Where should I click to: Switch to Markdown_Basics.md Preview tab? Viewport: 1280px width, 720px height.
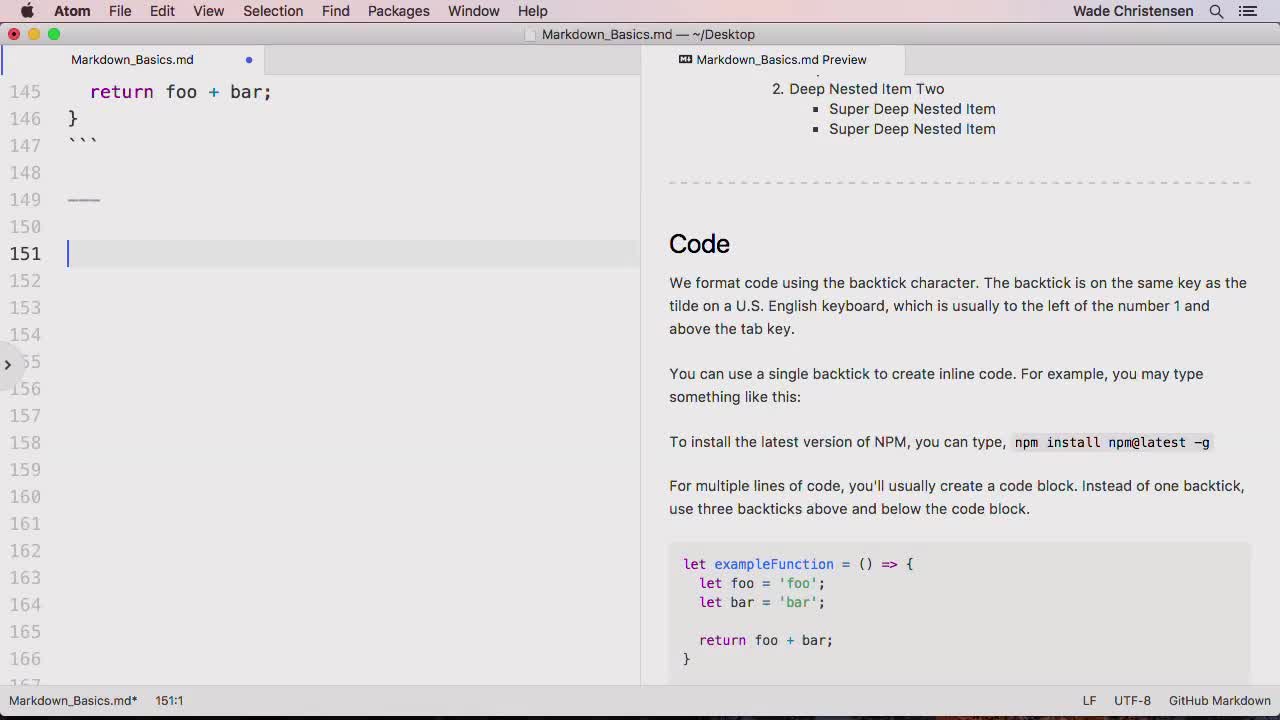(x=781, y=60)
